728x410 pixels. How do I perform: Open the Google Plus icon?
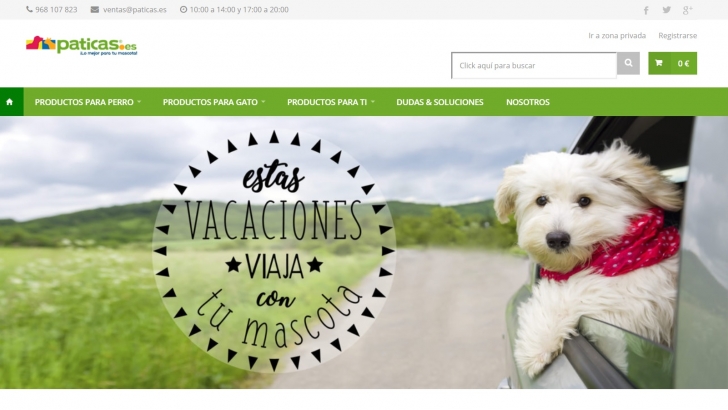(x=688, y=10)
